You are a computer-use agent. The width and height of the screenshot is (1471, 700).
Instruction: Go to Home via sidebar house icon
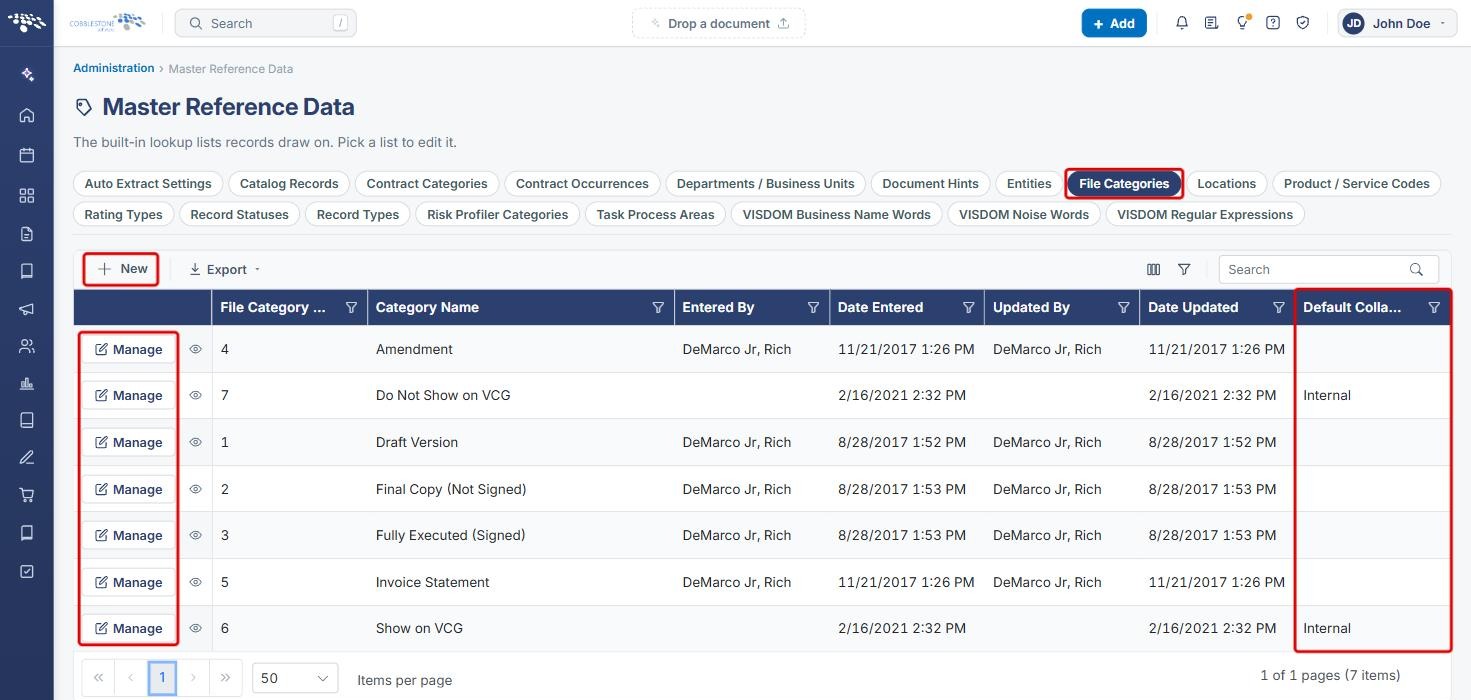(x=27, y=115)
